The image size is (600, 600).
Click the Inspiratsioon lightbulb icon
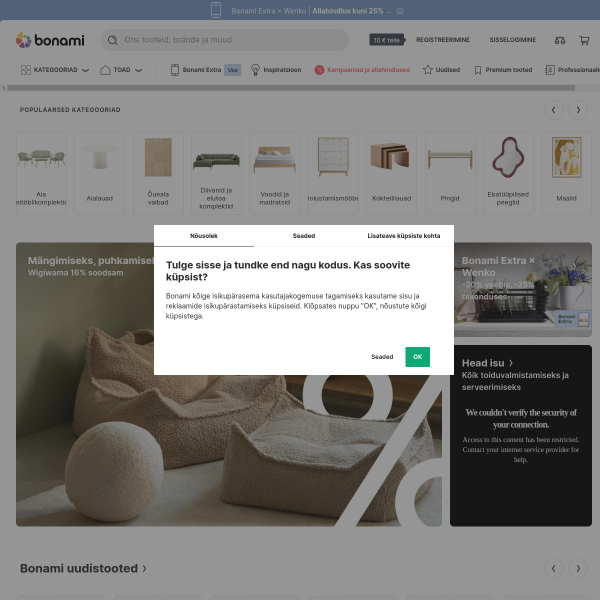point(255,70)
